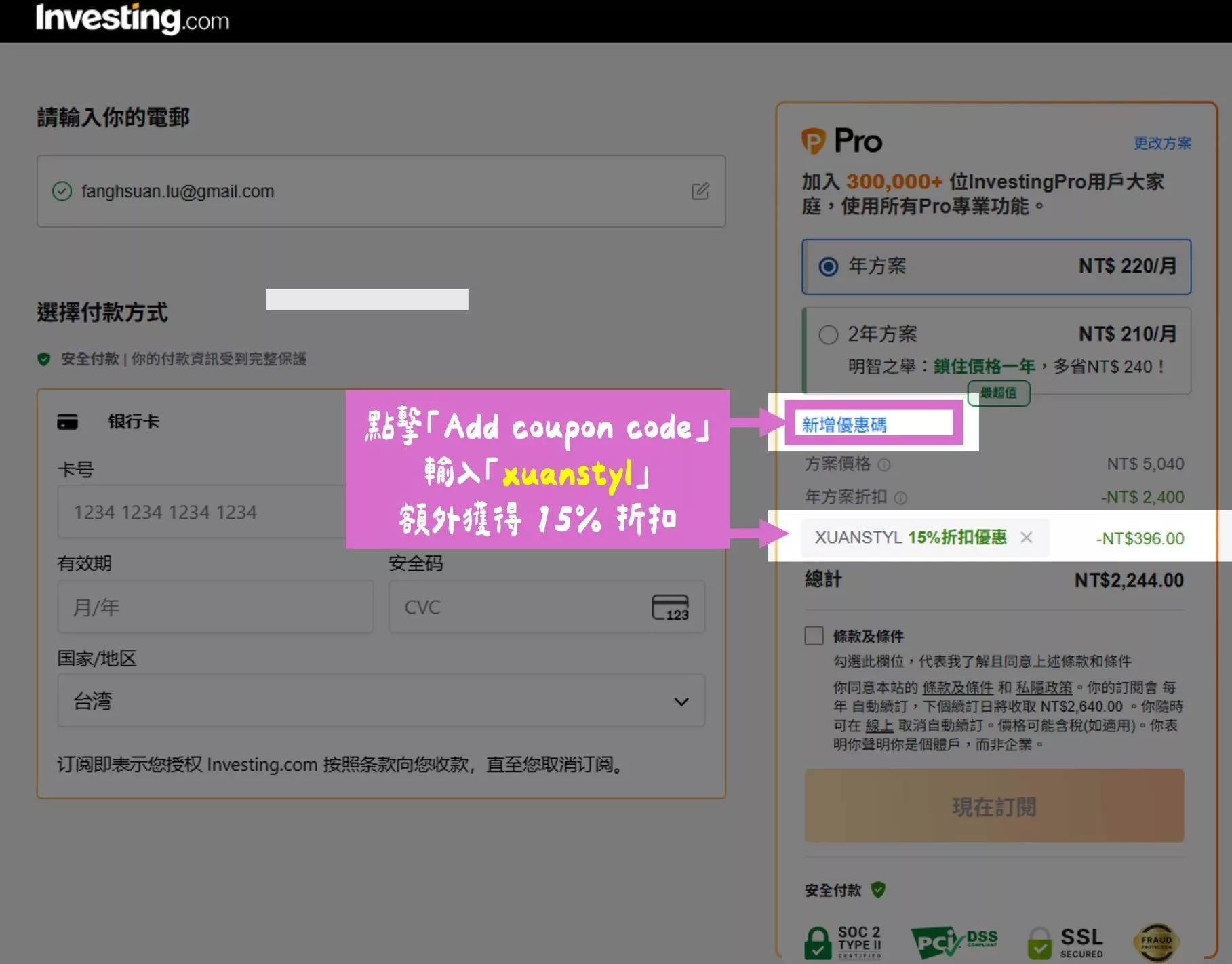Click the 請輸入你的電郵 heading
The height and width of the screenshot is (964, 1232).
(113, 117)
